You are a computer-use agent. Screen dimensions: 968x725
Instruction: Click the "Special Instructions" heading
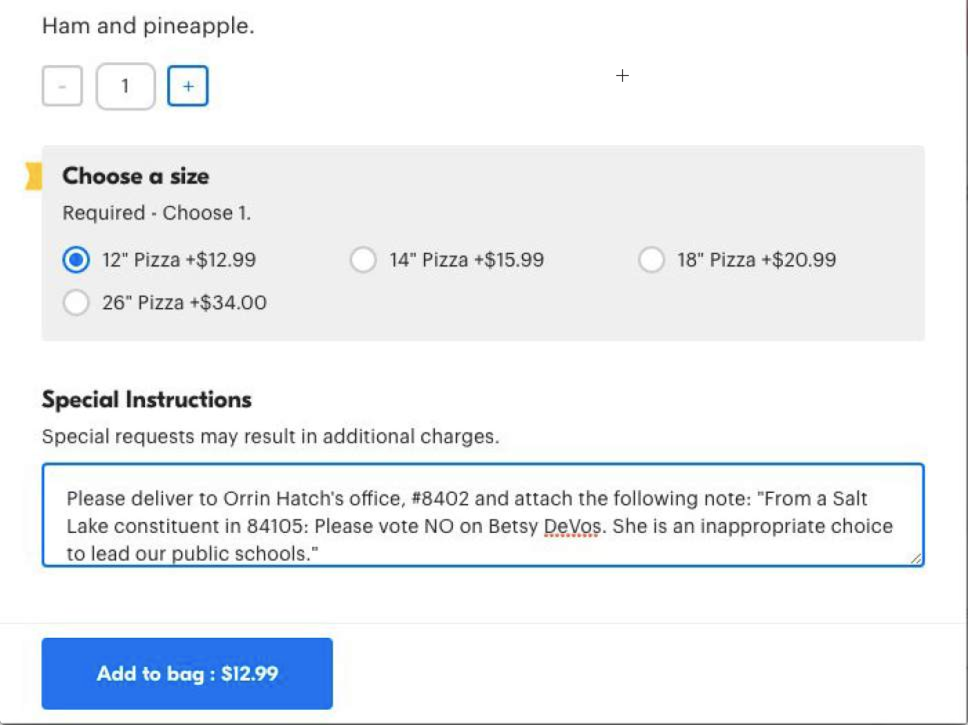[x=147, y=400]
